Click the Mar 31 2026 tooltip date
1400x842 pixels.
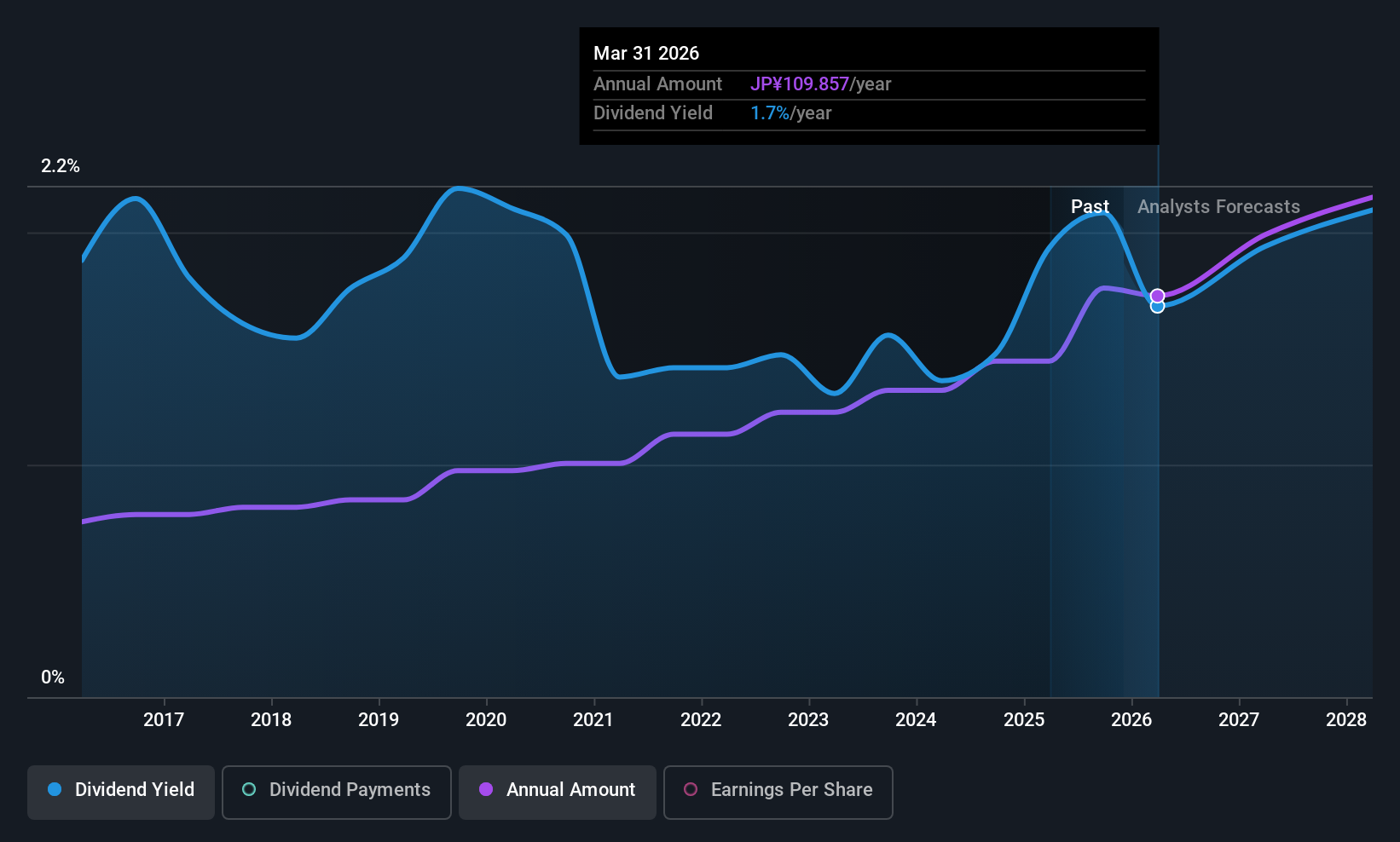[x=646, y=54]
